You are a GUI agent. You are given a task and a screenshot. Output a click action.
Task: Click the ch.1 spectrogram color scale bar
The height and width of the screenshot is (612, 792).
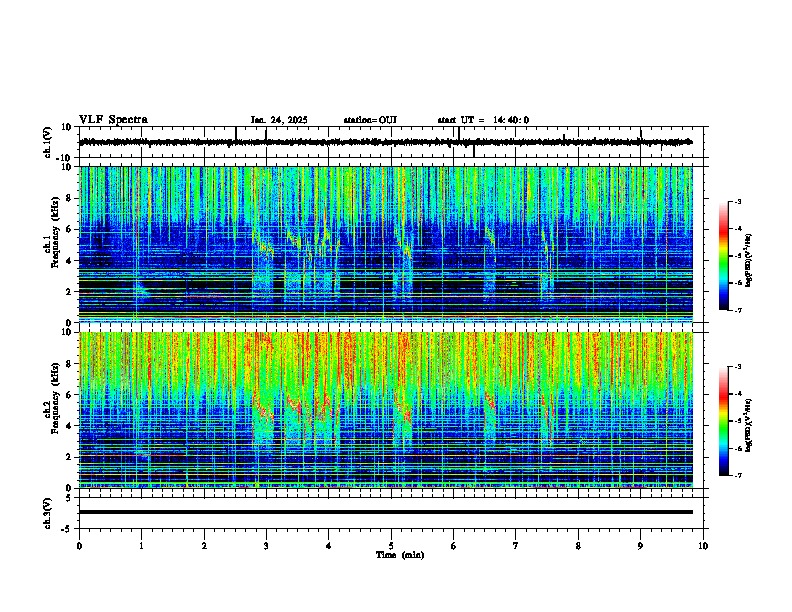click(x=724, y=256)
